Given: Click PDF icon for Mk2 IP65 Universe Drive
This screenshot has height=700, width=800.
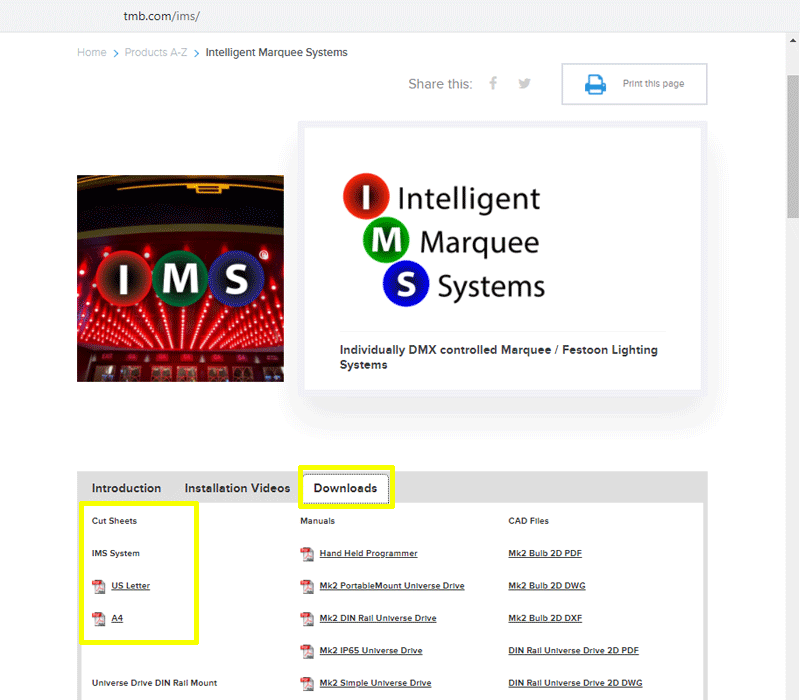Looking at the screenshot, I should click(x=307, y=651).
